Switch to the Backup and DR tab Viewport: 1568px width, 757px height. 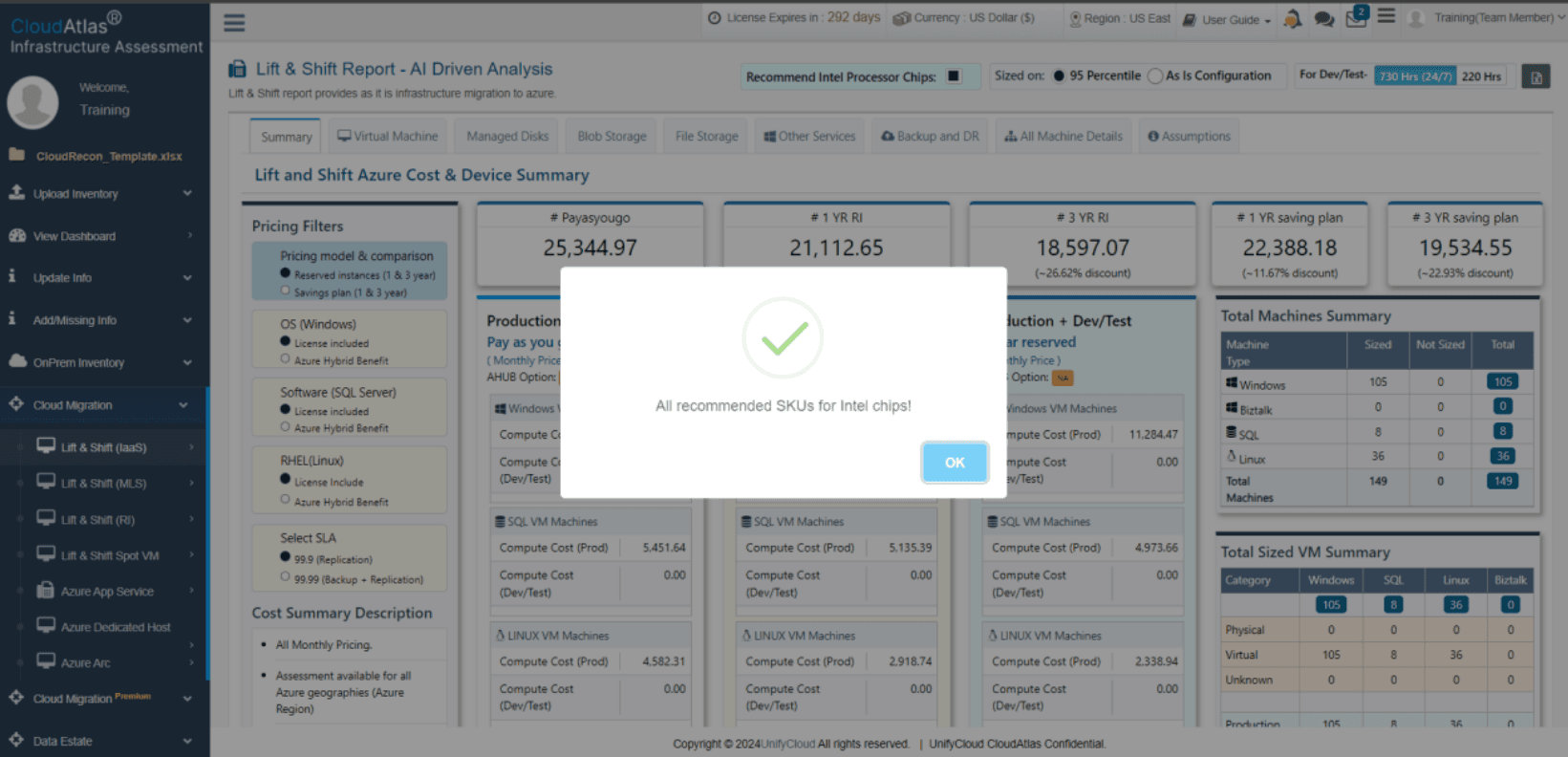tap(930, 137)
